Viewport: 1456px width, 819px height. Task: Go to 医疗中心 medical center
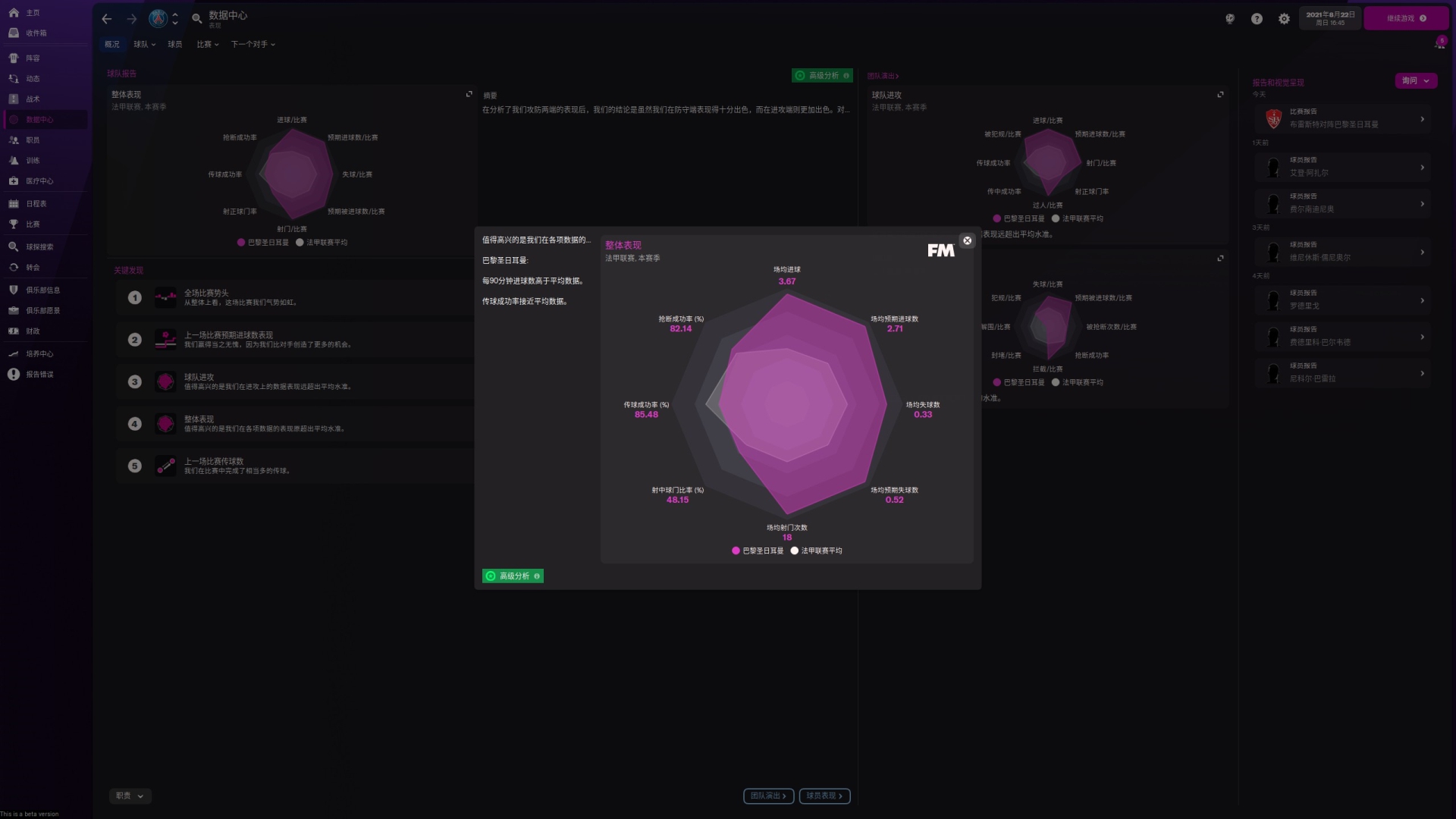coord(39,181)
